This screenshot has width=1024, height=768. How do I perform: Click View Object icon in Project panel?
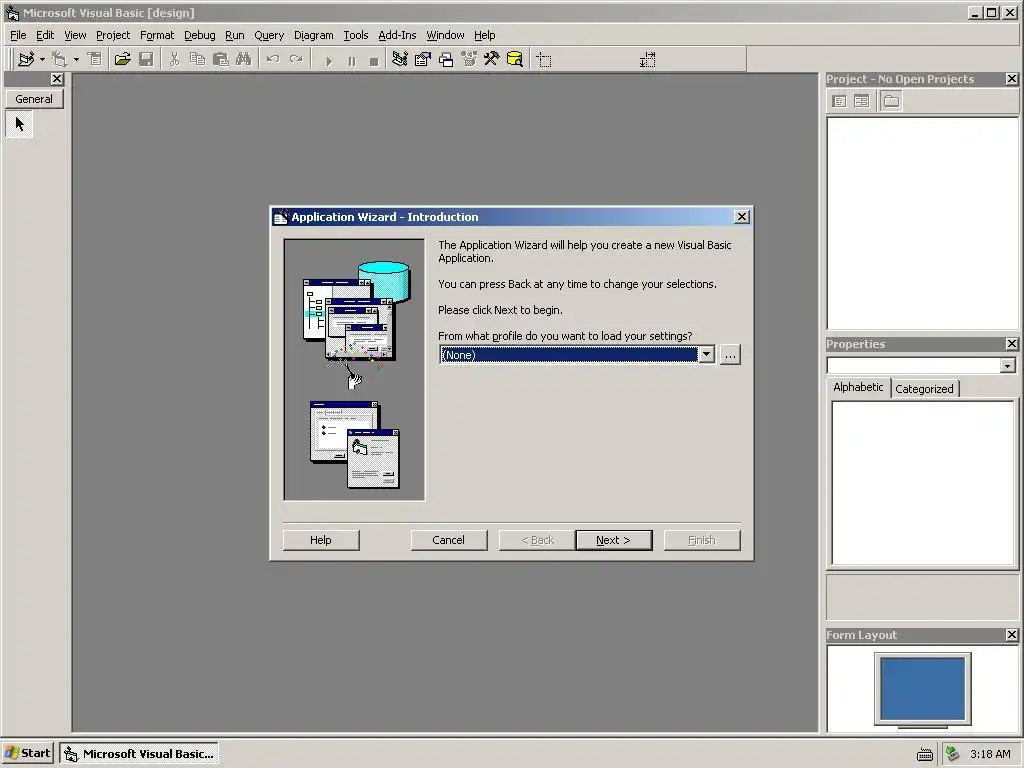click(862, 101)
